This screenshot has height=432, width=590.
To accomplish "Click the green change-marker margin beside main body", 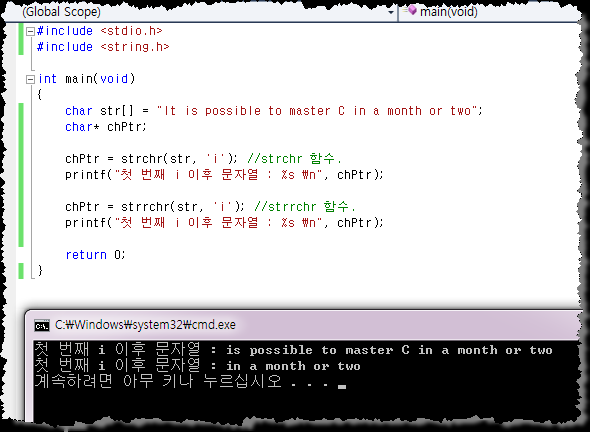I will [x=21, y=175].
